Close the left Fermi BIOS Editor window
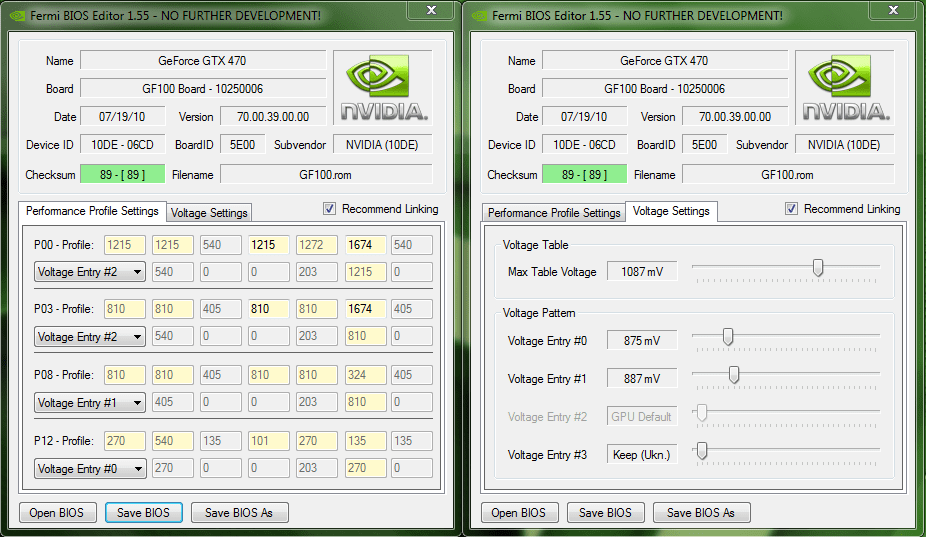This screenshot has height=537, width=926. (432, 9)
